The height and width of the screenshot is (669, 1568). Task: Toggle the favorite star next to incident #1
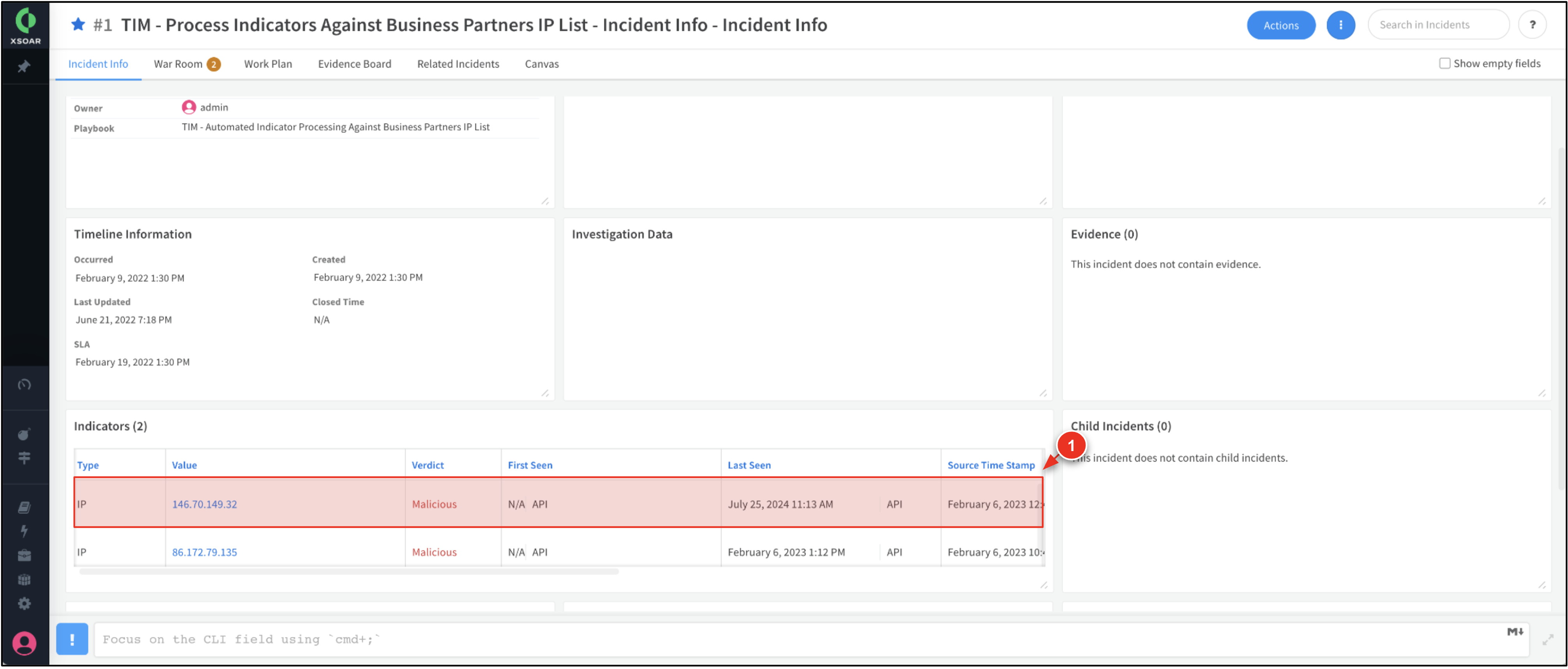(x=78, y=24)
